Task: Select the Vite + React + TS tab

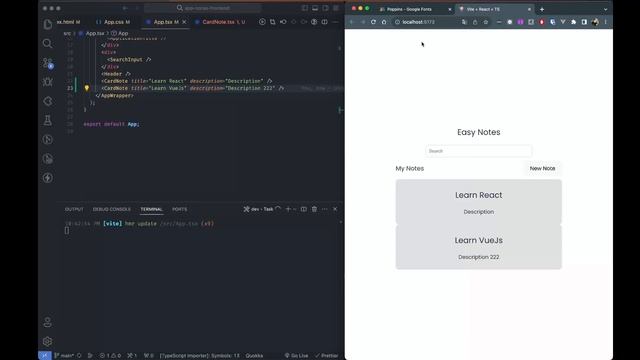Action: tap(495, 9)
